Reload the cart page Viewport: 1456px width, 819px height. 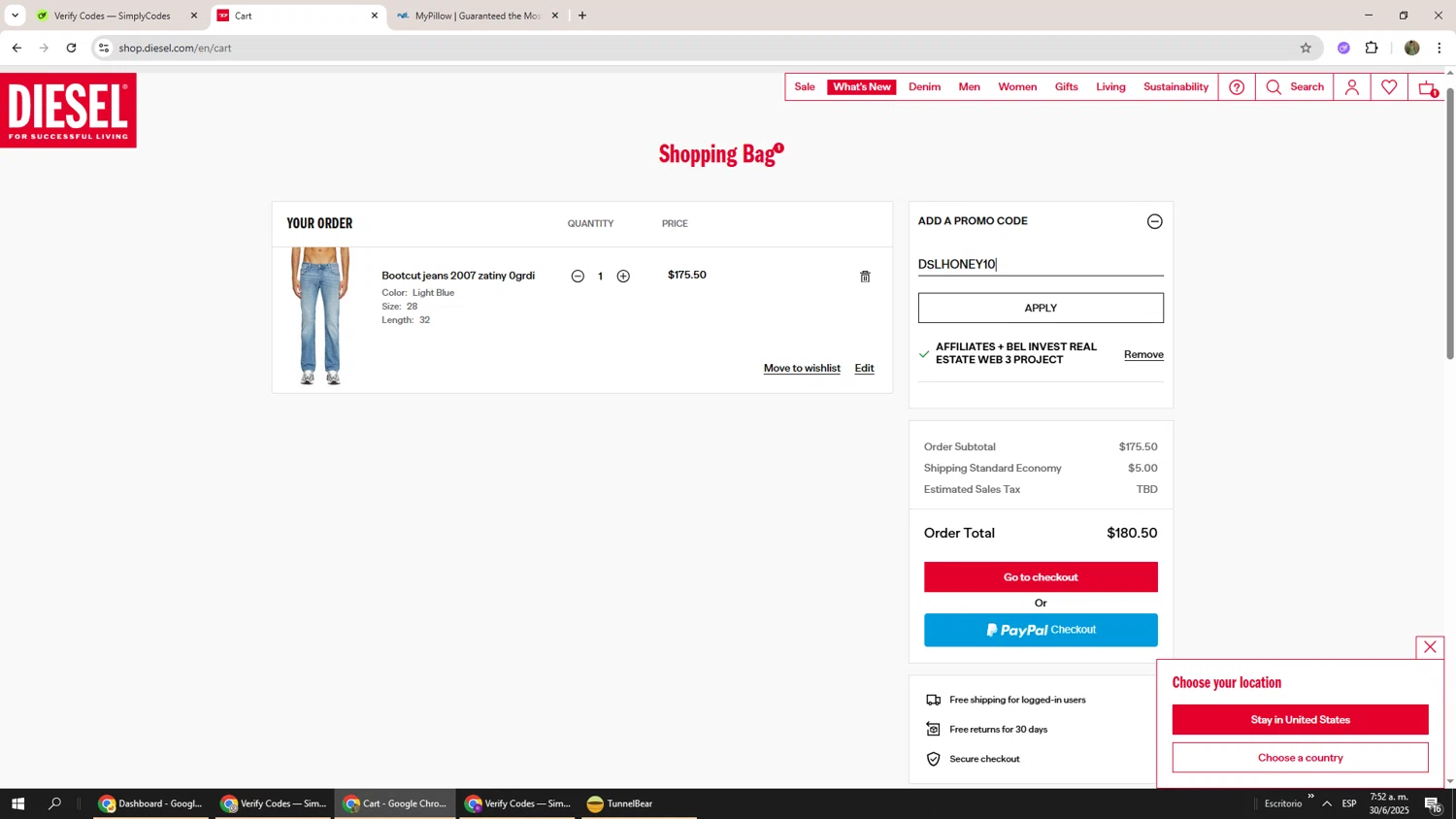point(71,48)
